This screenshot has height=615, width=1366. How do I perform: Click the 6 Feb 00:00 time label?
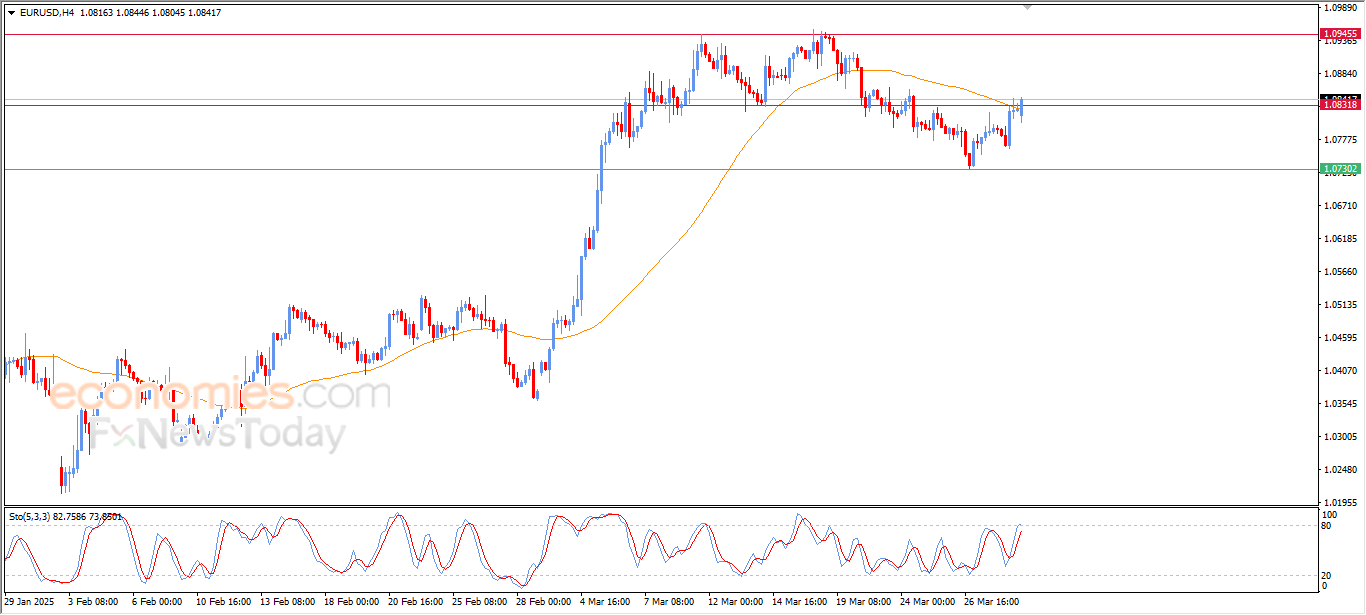[155, 603]
